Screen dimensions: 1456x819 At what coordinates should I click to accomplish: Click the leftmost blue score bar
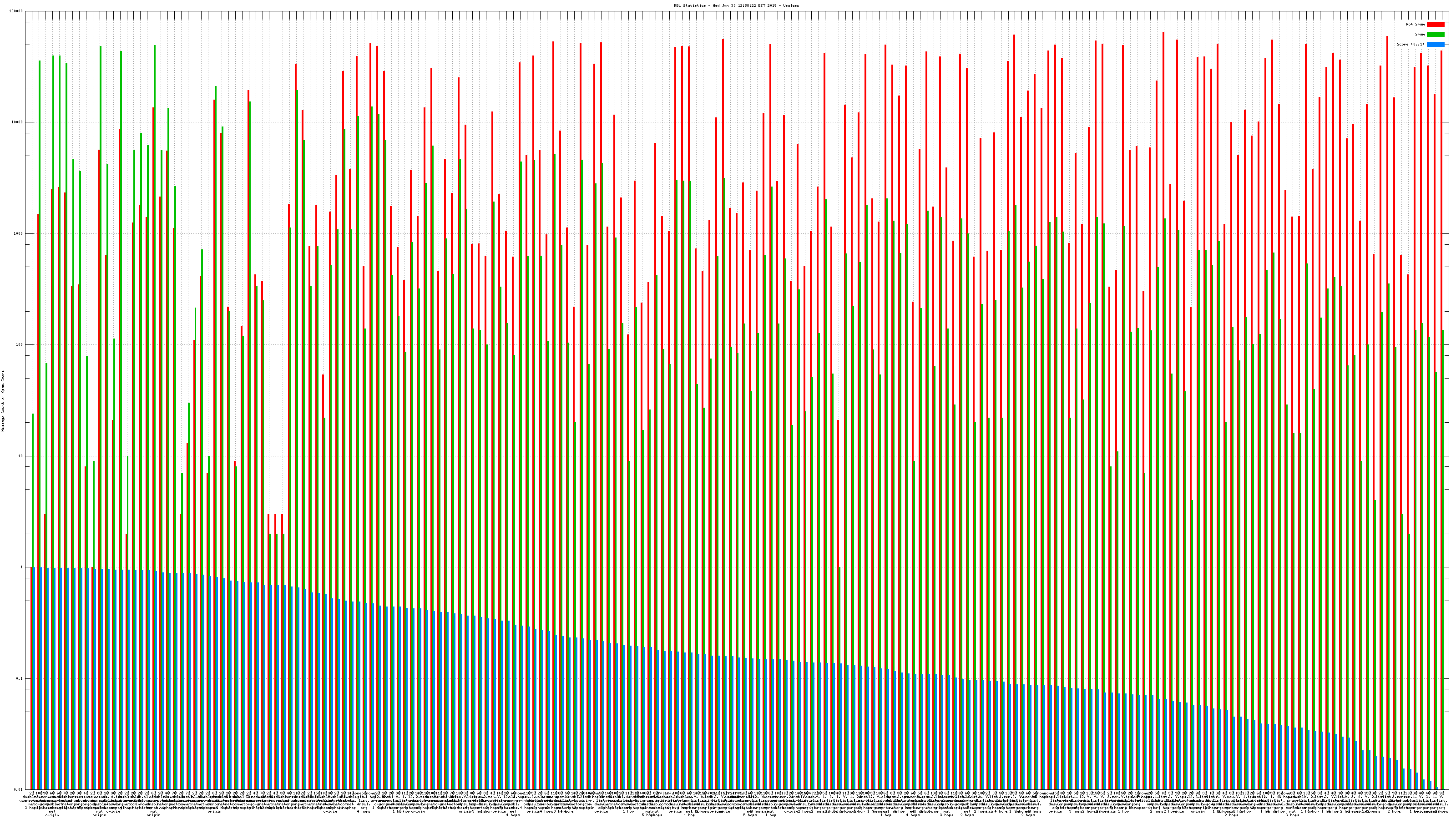(x=34, y=678)
